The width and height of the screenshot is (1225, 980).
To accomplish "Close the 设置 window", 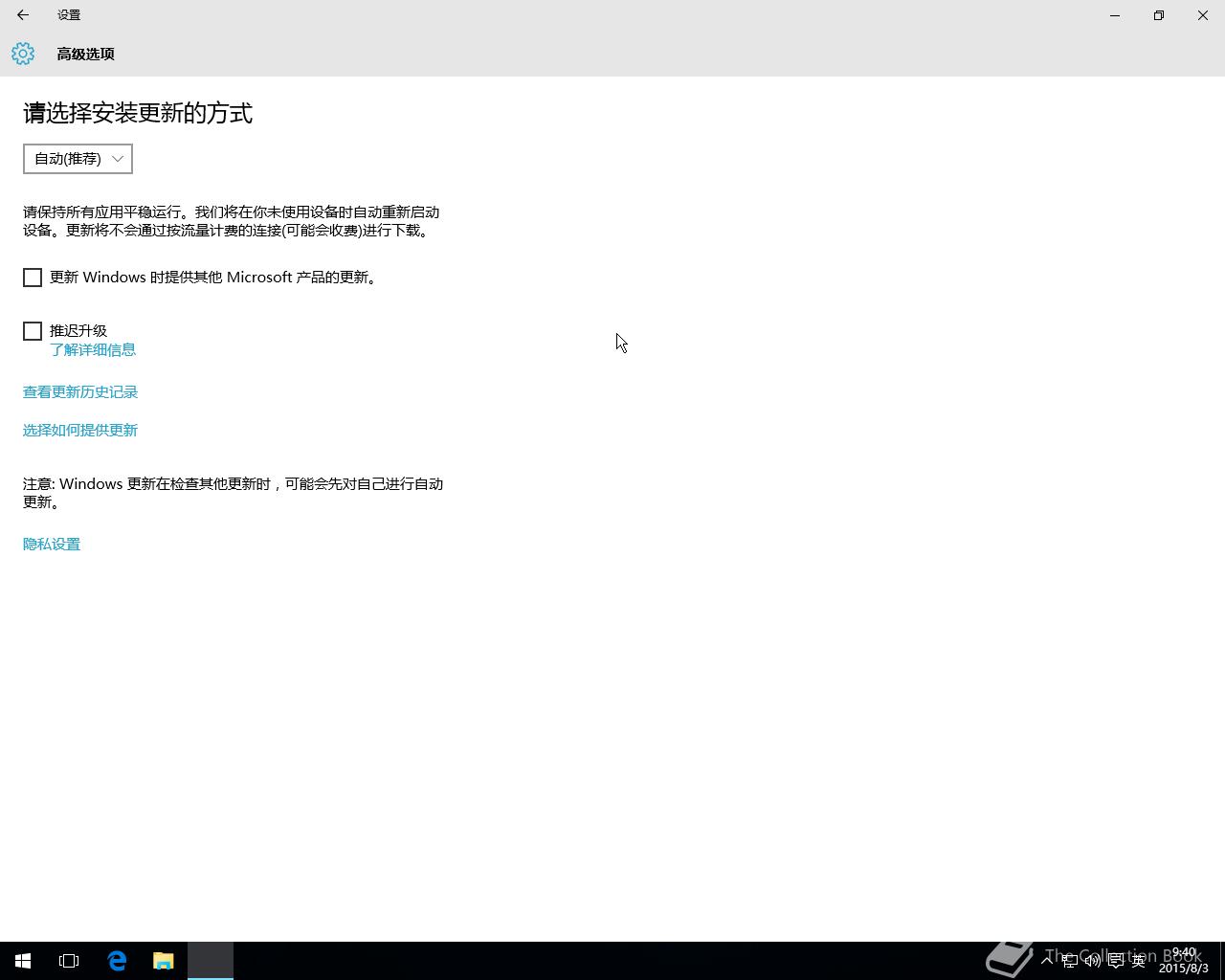I will pyautogui.click(x=1203, y=15).
